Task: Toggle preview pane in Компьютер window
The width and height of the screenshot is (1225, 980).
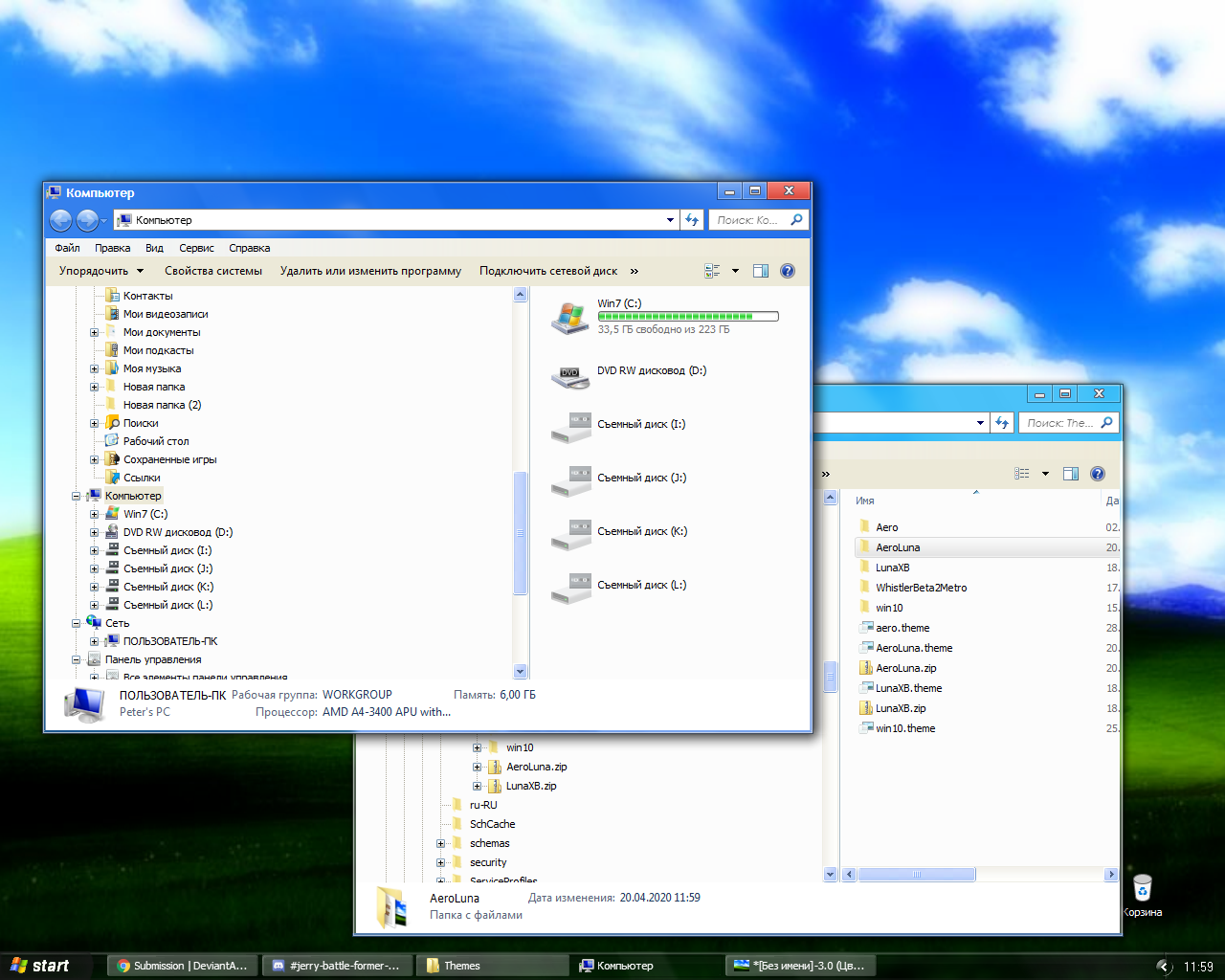Action: coord(761,271)
